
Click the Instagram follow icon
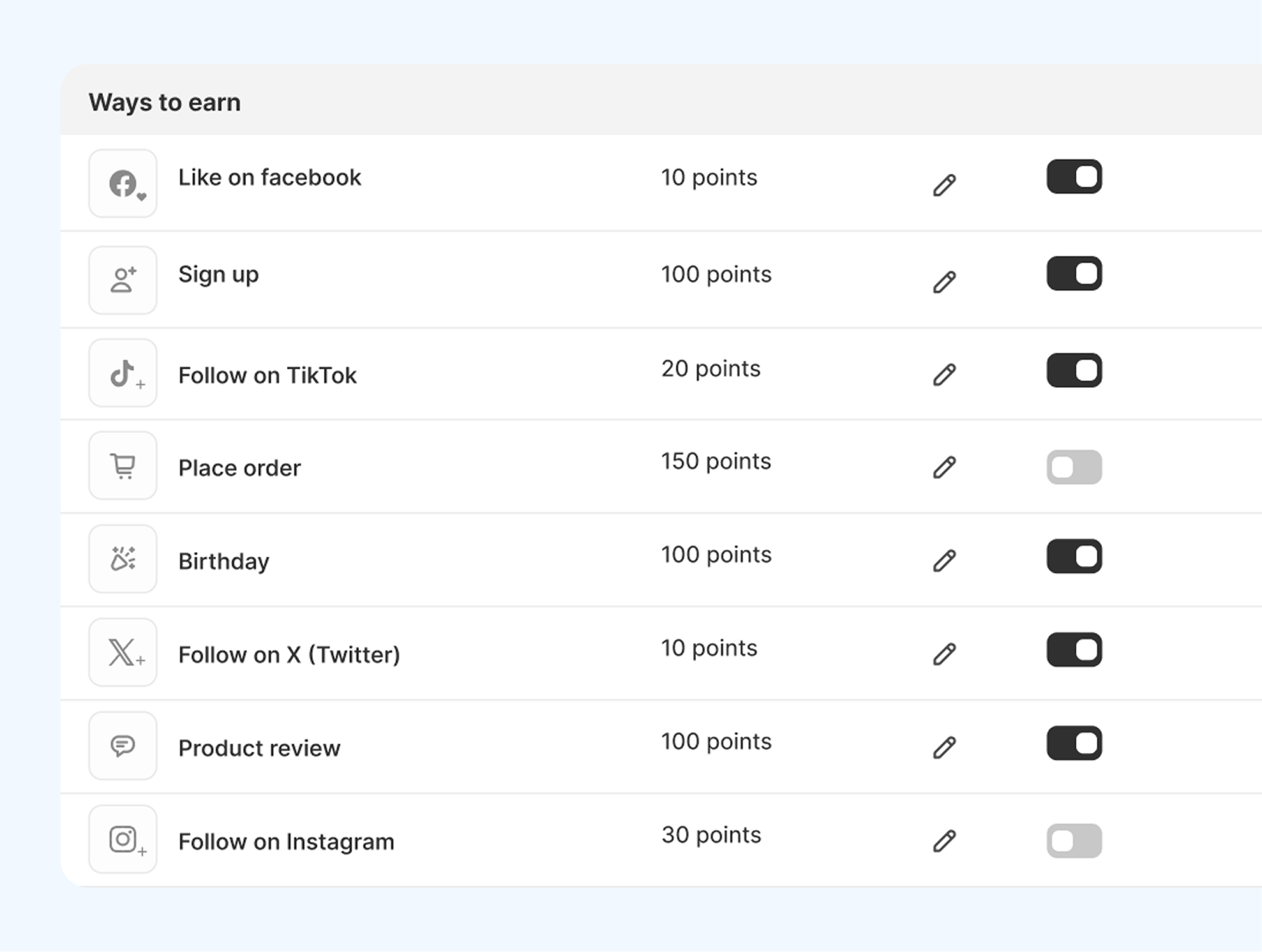123,839
